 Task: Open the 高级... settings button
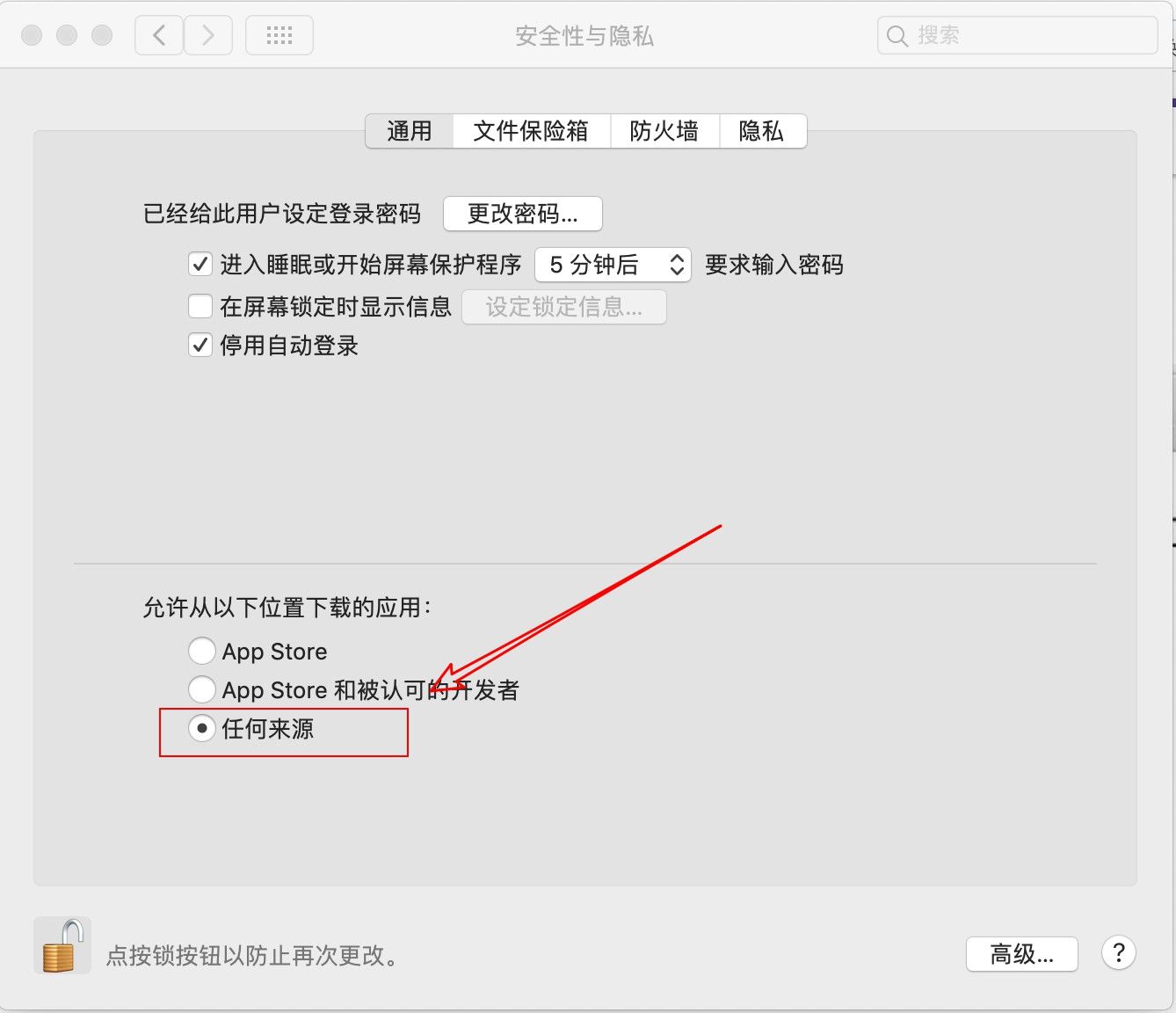1022,954
